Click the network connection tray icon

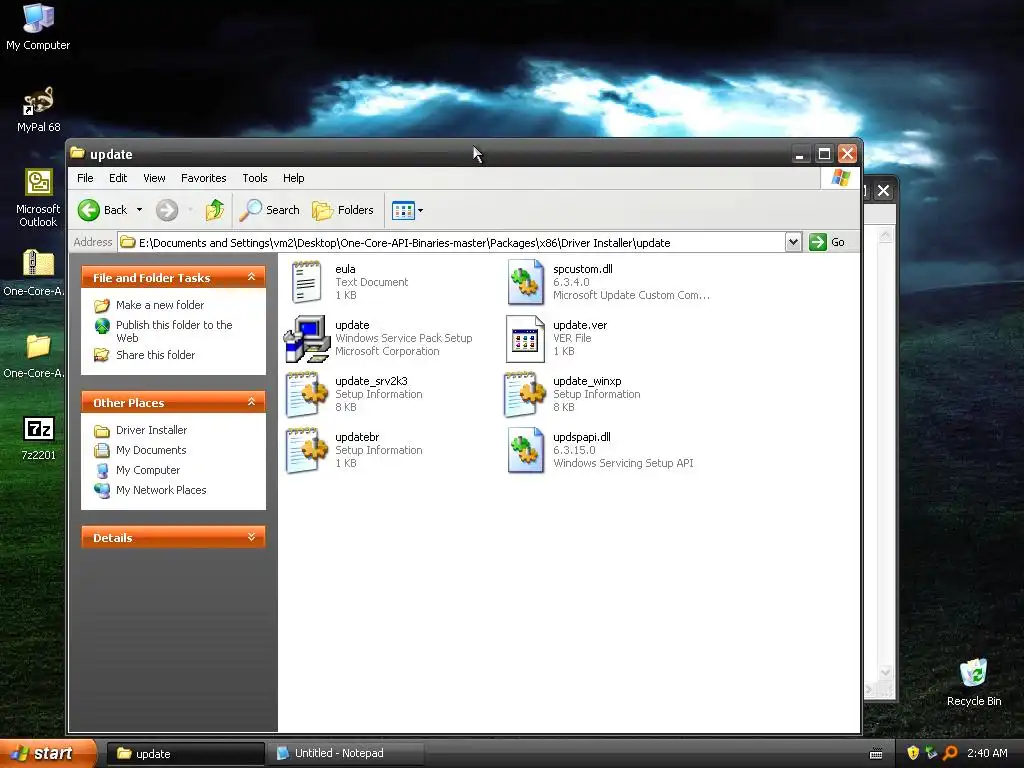coord(931,753)
